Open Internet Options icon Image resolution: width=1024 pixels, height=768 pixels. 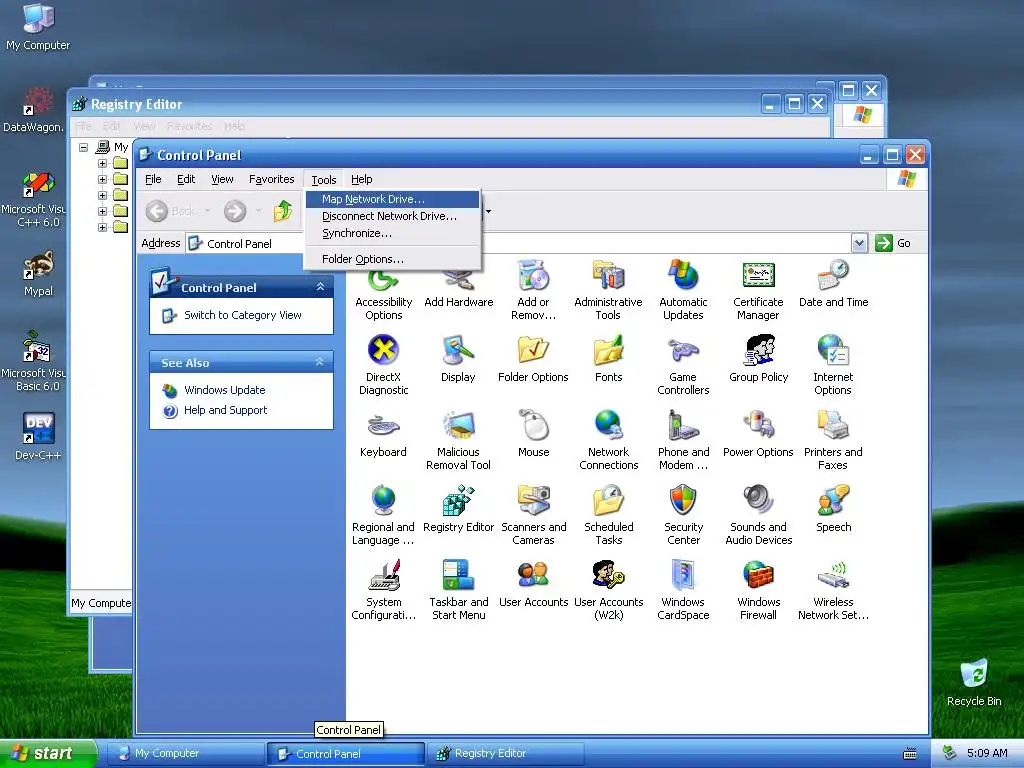click(x=833, y=366)
